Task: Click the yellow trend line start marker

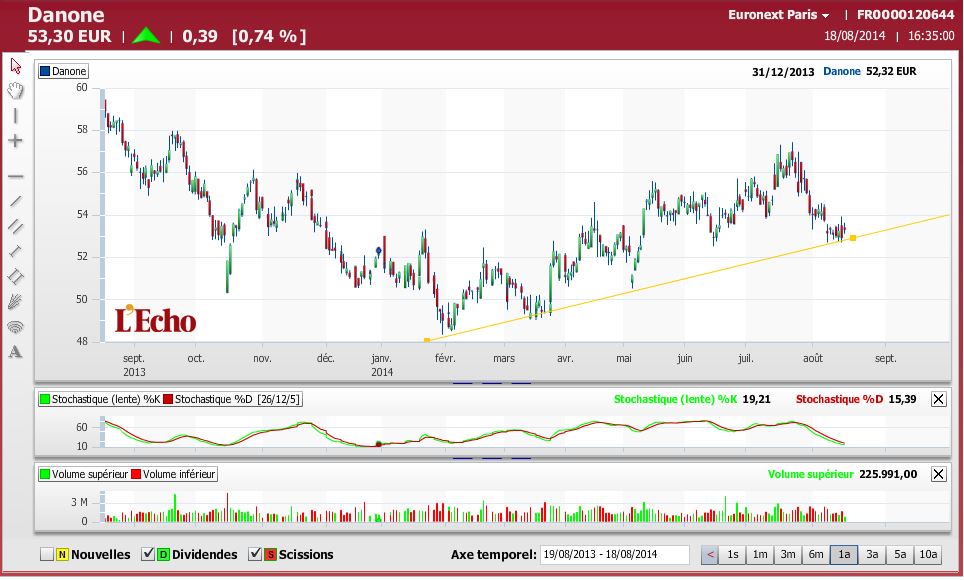Action: 427,340
